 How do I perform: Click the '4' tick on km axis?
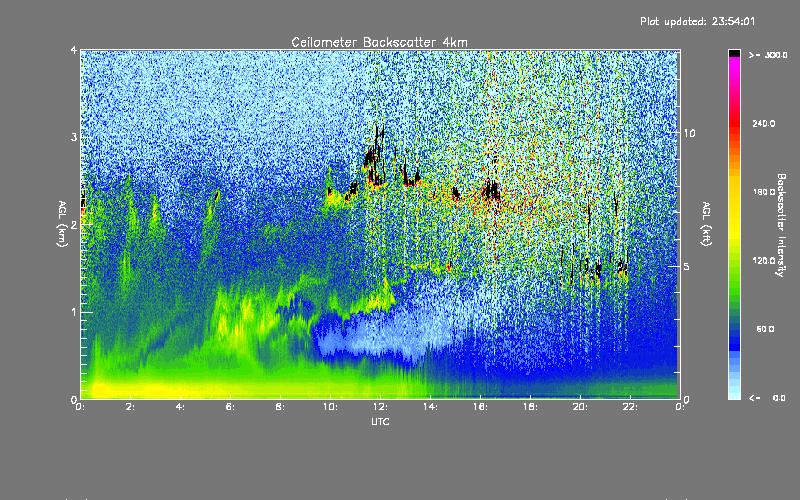74,51
